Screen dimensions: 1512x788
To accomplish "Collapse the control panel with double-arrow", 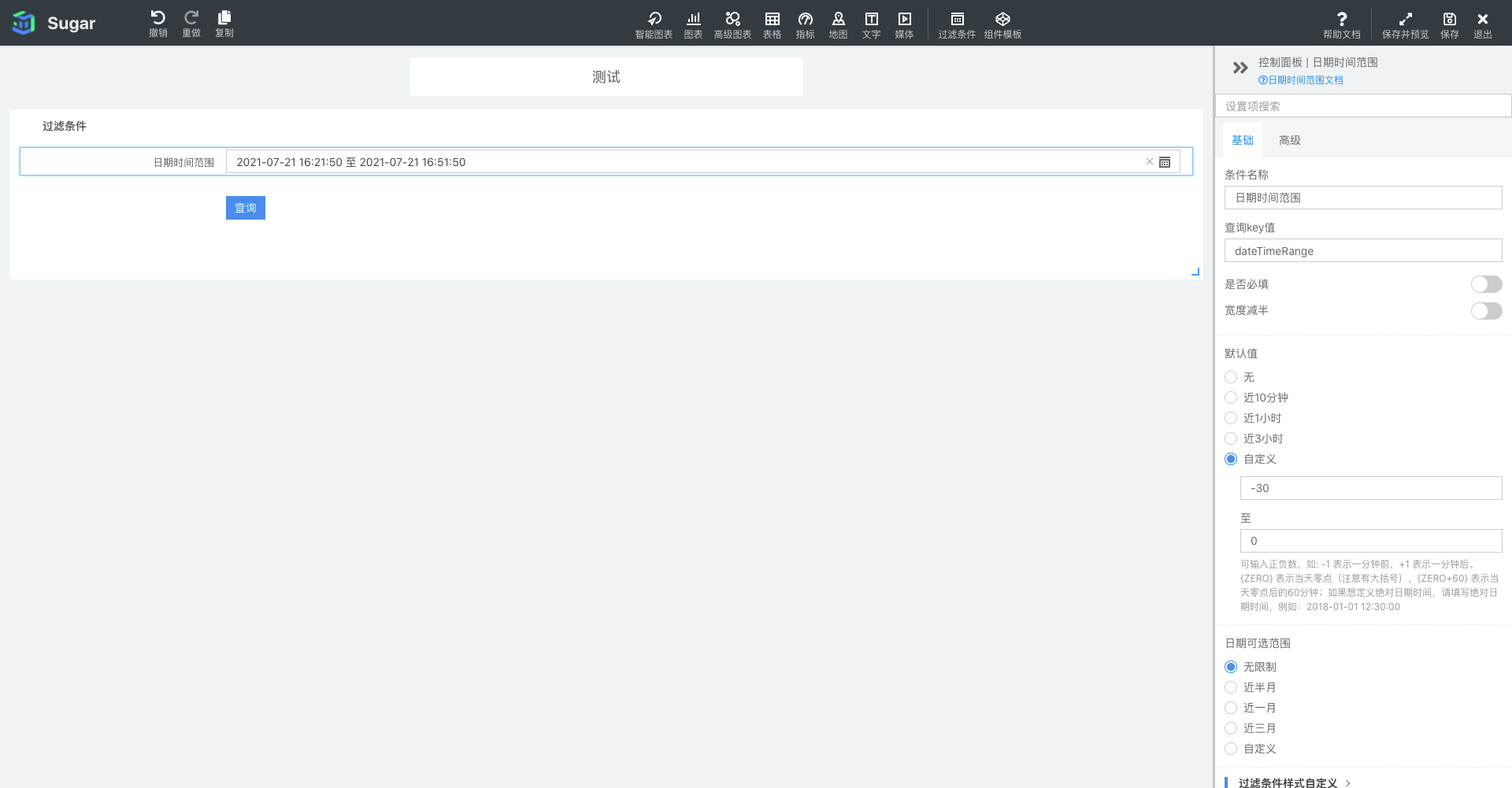I will pos(1240,68).
